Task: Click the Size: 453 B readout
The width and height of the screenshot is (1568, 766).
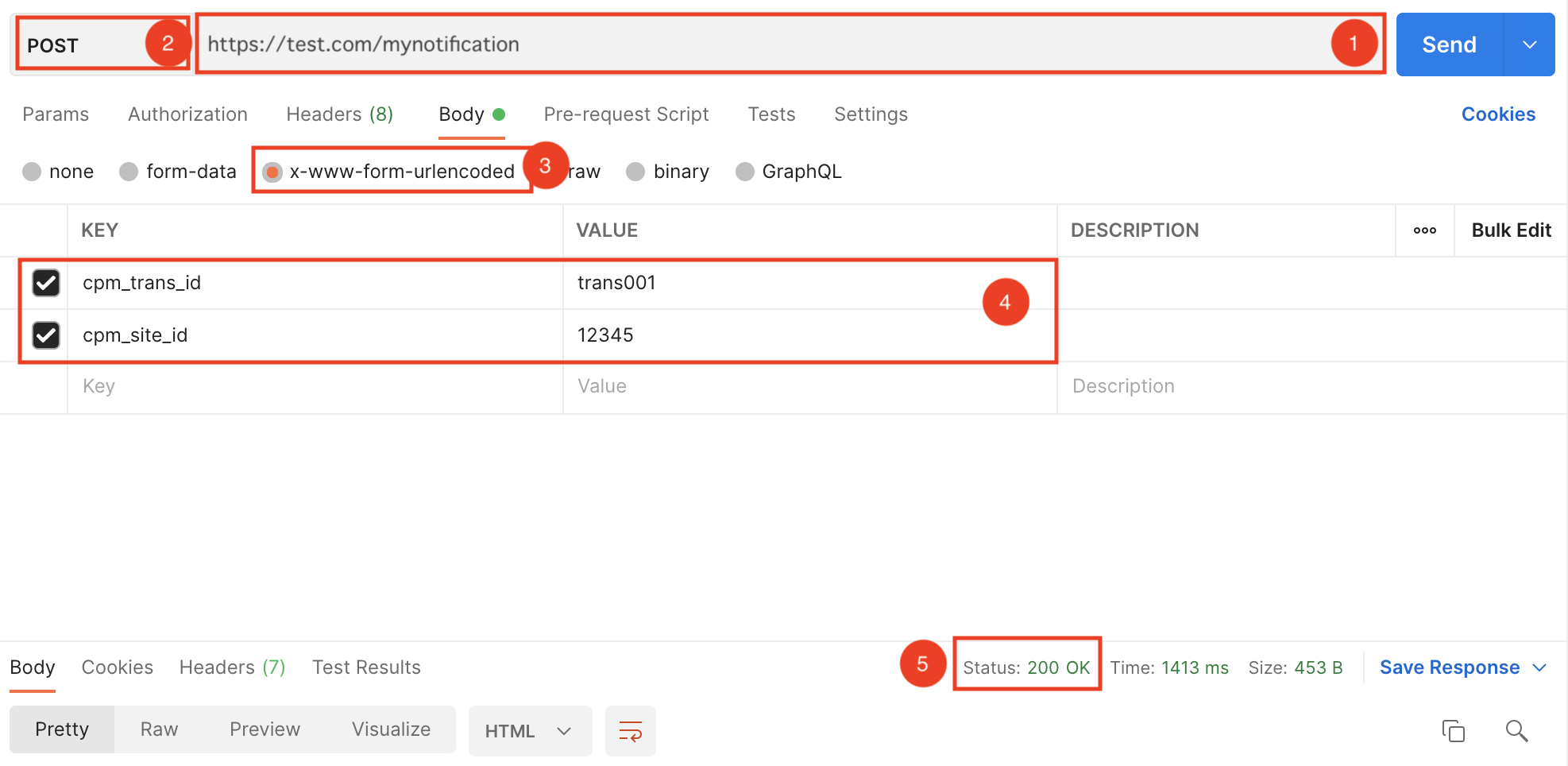Action: tap(1296, 667)
